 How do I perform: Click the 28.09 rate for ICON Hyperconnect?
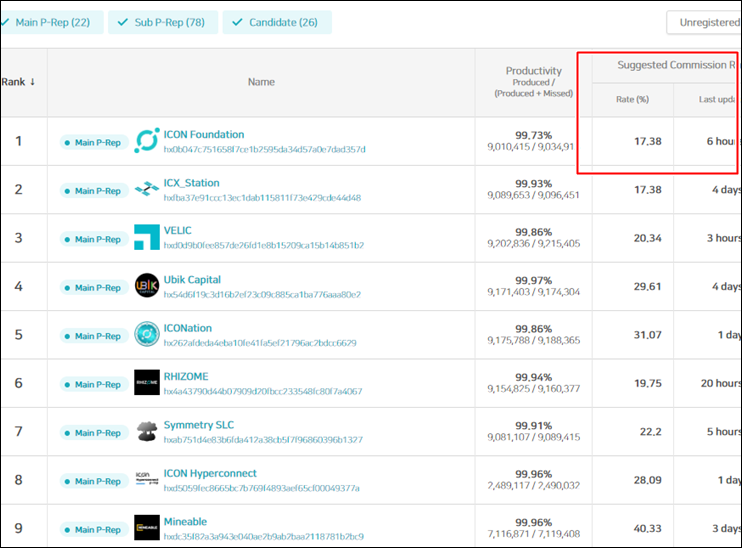(x=648, y=480)
